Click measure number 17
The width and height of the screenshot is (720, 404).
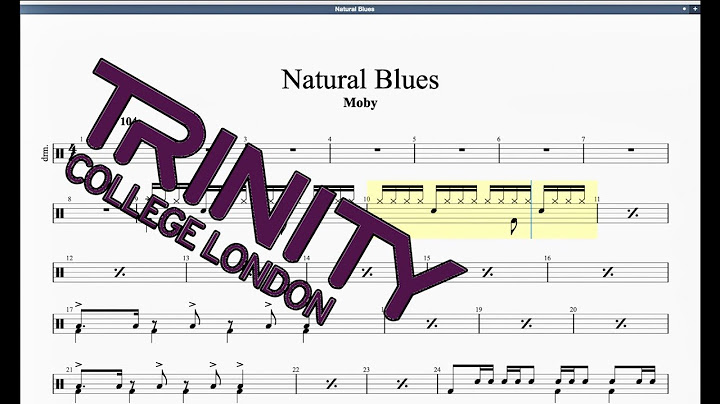(x=69, y=309)
